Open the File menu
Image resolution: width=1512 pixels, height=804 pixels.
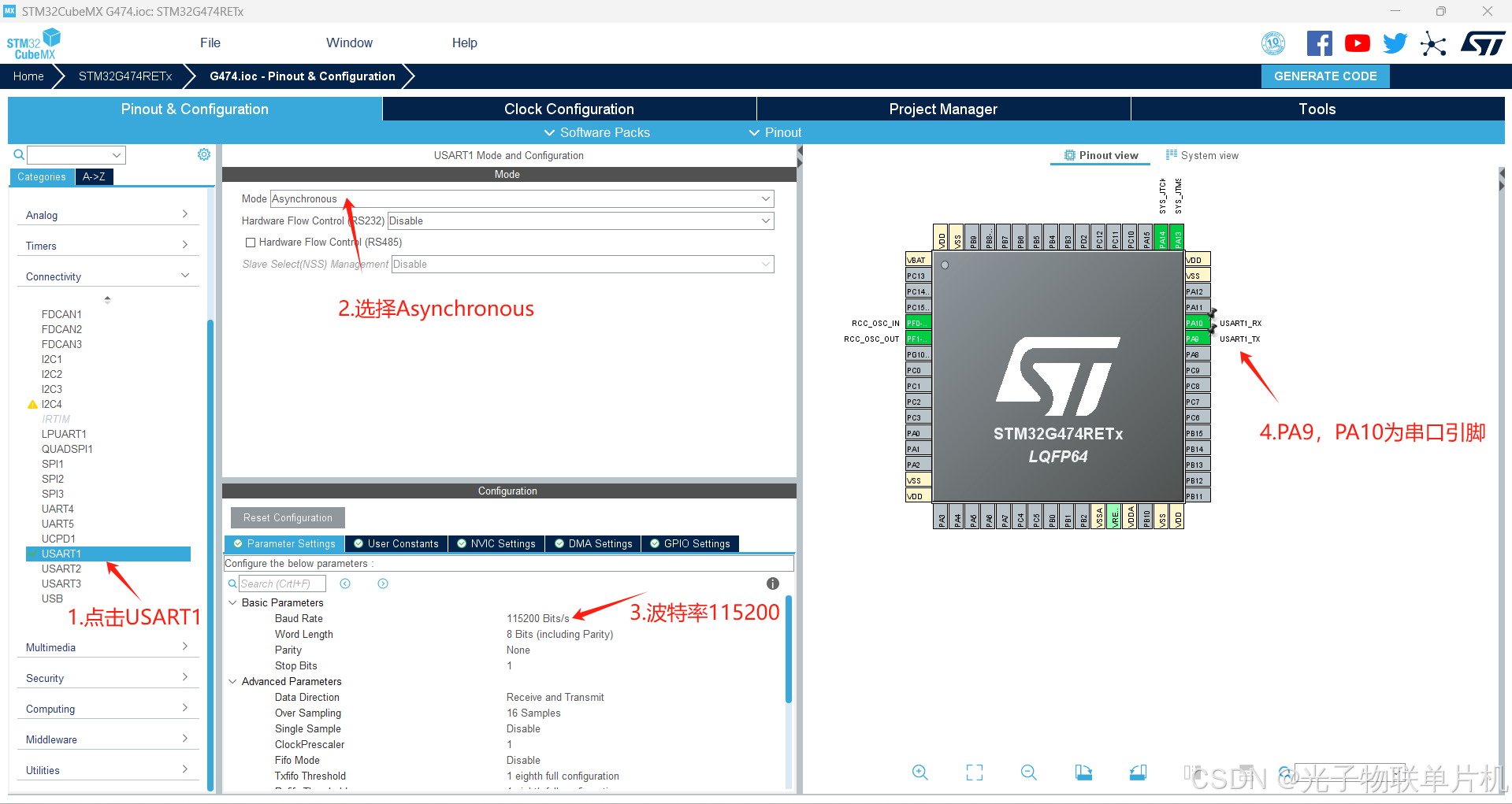[x=210, y=43]
